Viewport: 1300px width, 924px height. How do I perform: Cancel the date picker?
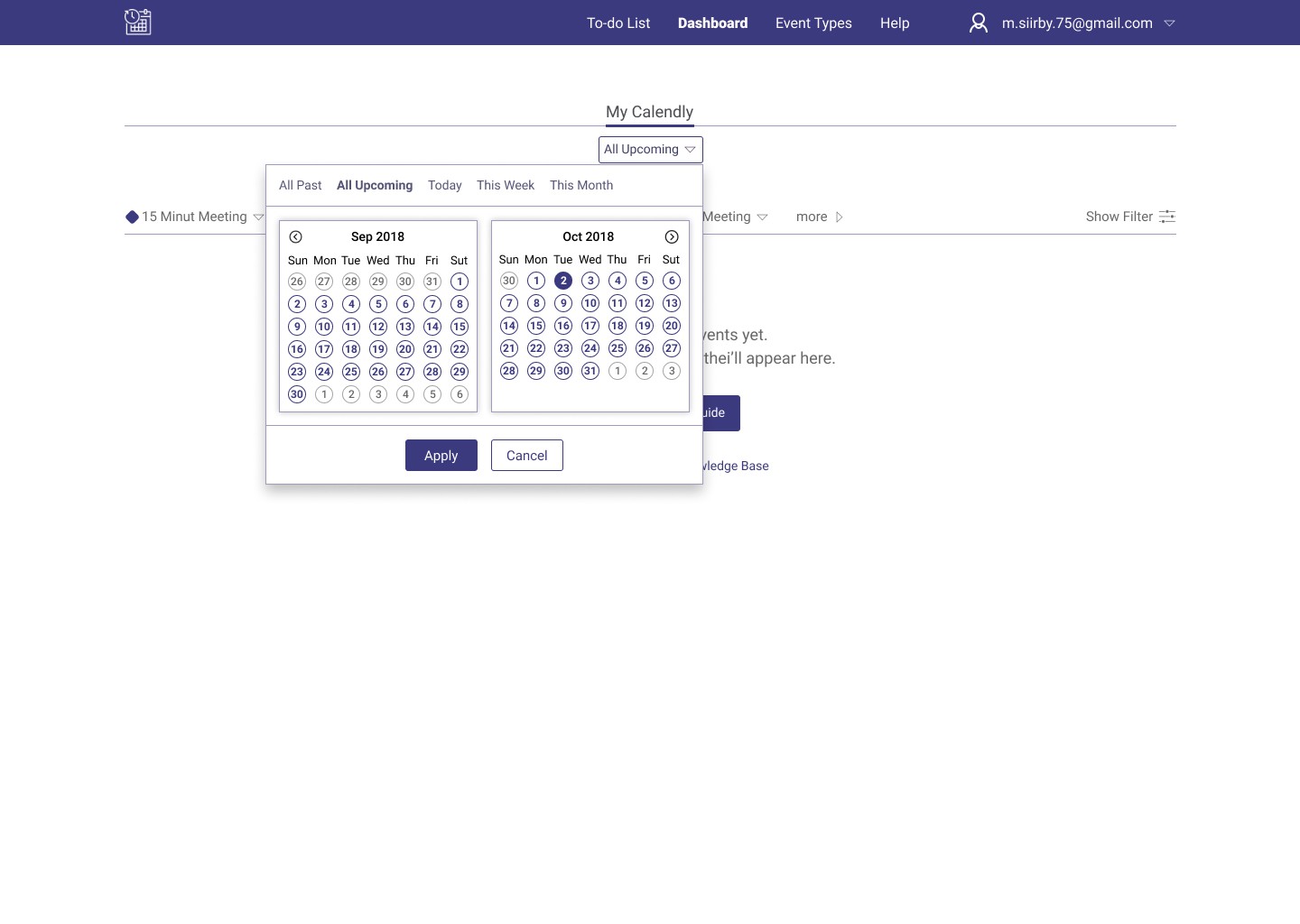click(527, 456)
